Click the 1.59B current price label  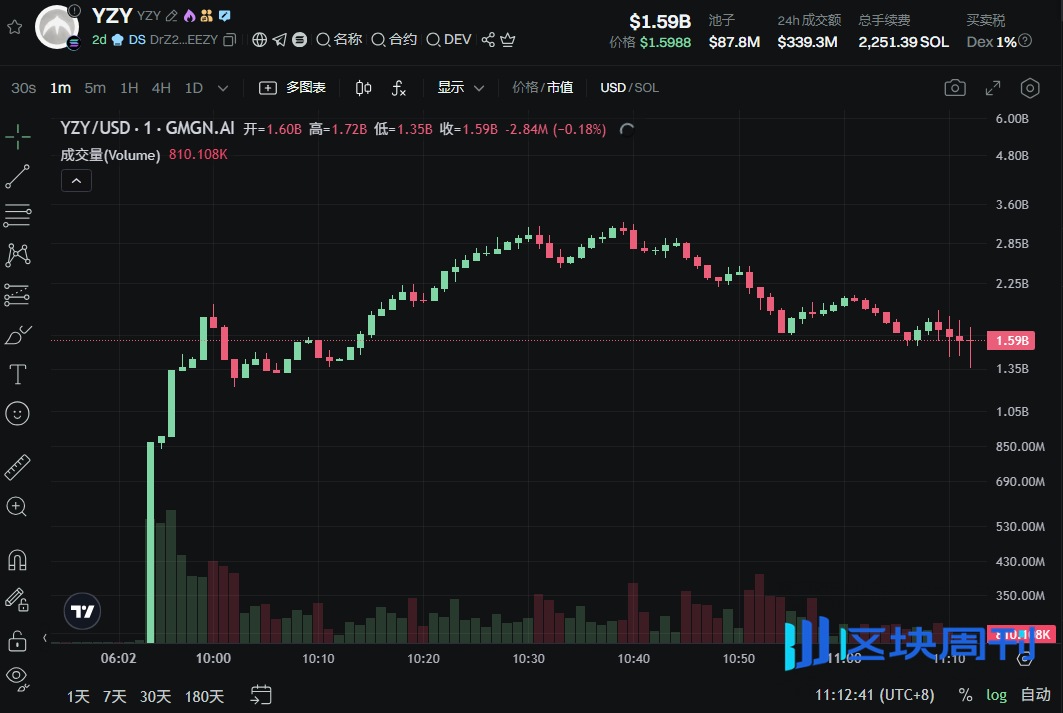(x=1011, y=340)
